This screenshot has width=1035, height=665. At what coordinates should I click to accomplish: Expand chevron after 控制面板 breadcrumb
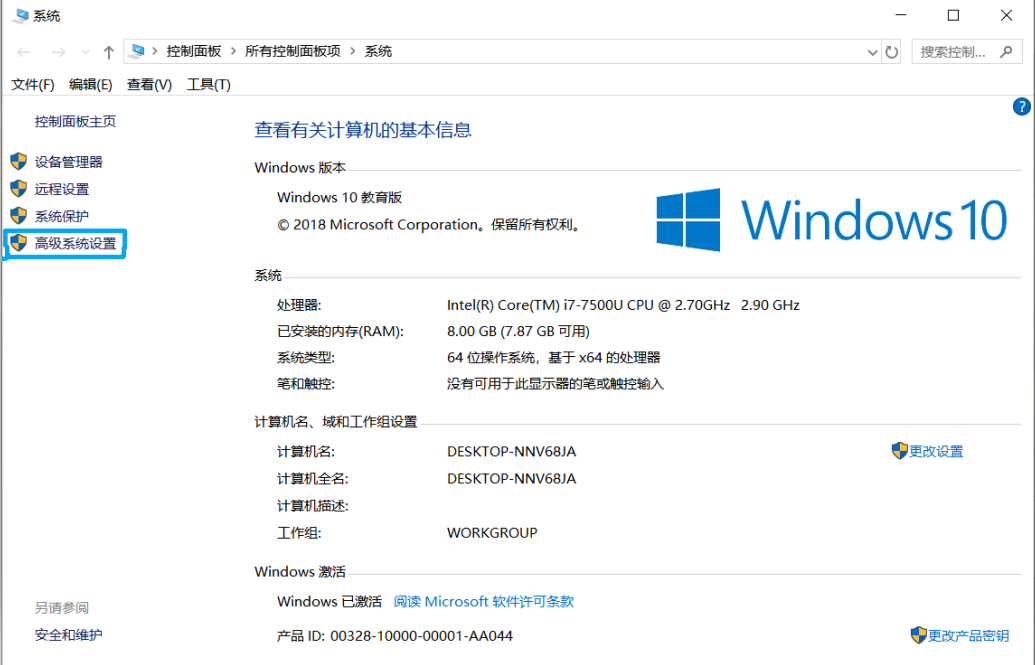[233, 51]
